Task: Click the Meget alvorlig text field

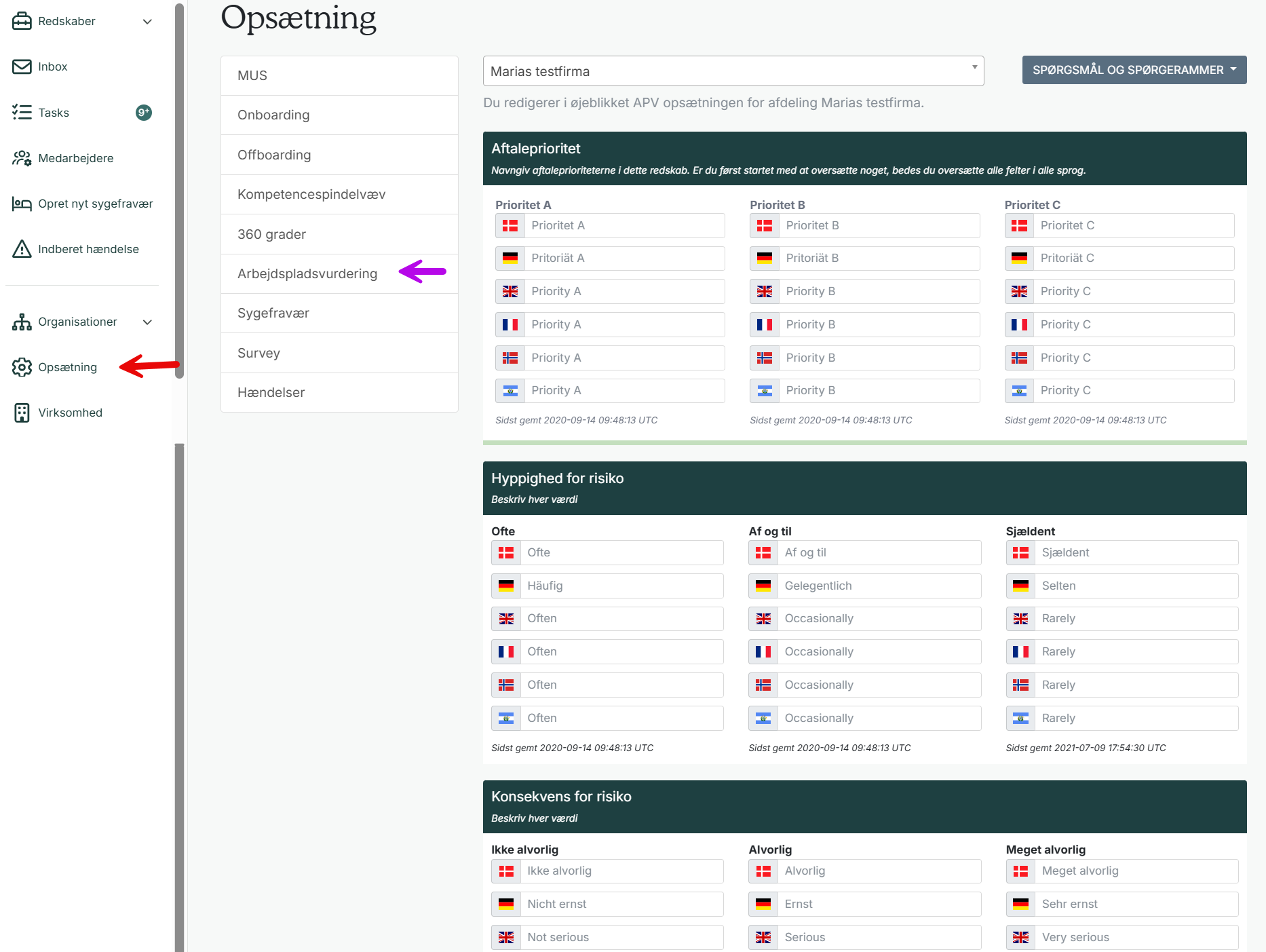Action: [x=1136, y=871]
